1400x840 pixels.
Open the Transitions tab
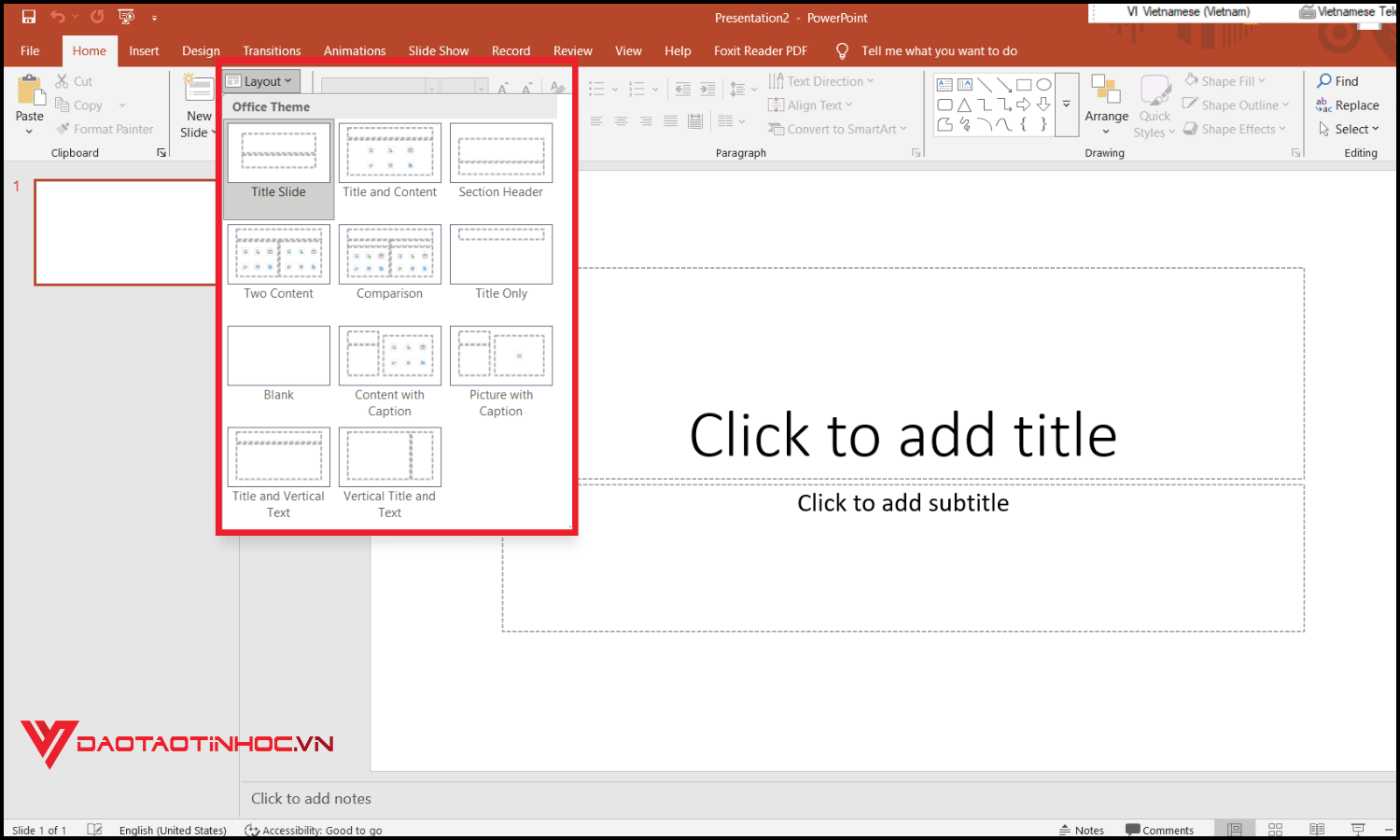pyautogui.click(x=271, y=50)
